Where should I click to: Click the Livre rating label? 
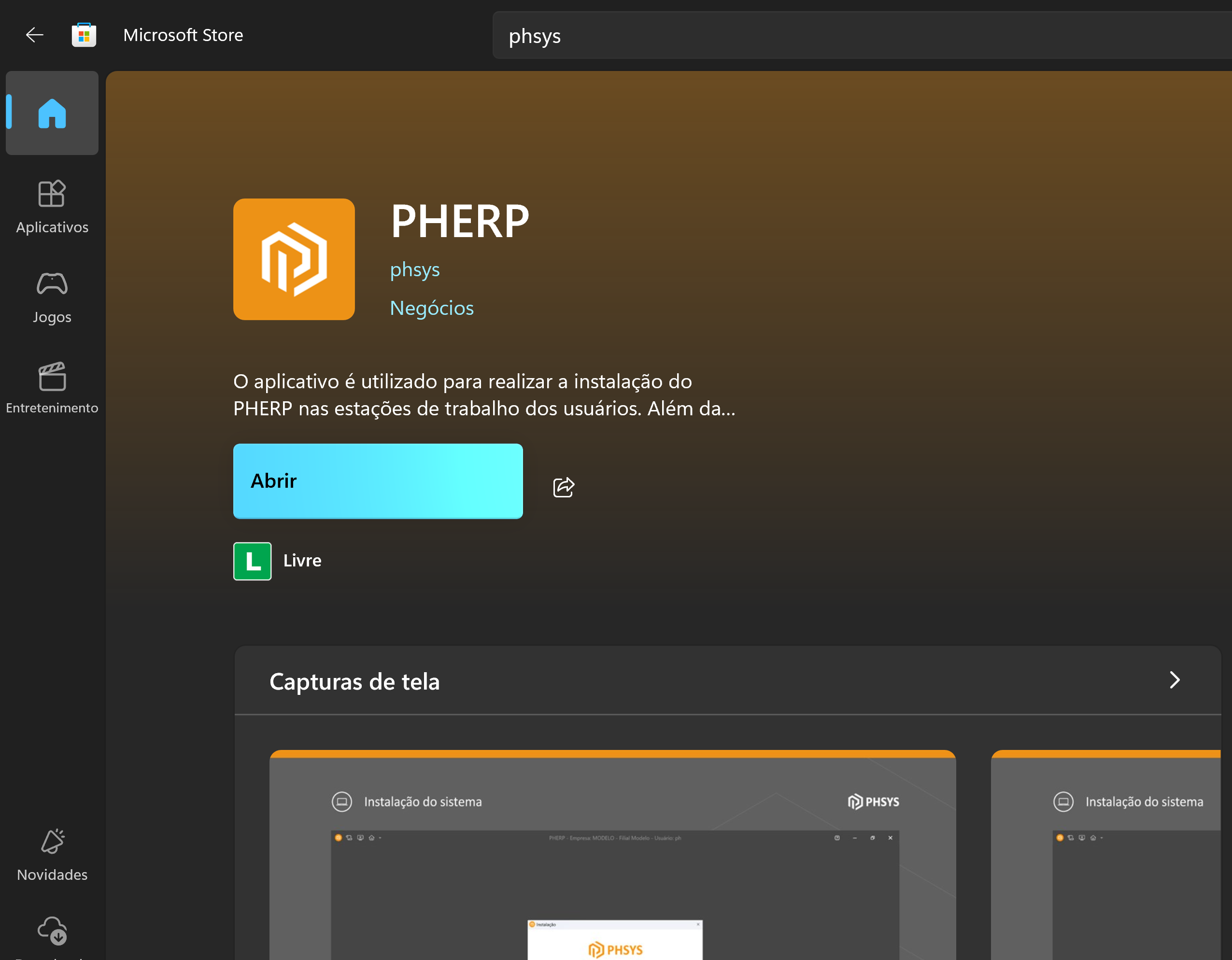[x=302, y=561]
